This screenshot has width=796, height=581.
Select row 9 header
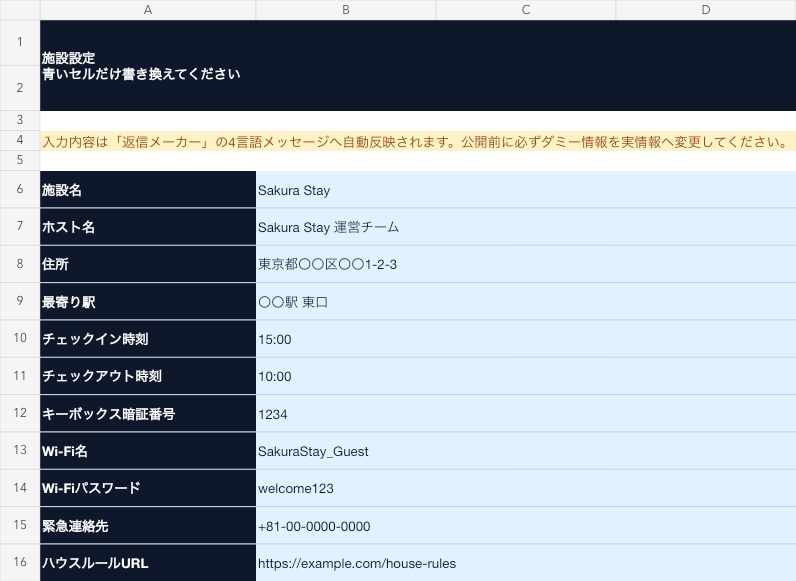pos(20,301)
